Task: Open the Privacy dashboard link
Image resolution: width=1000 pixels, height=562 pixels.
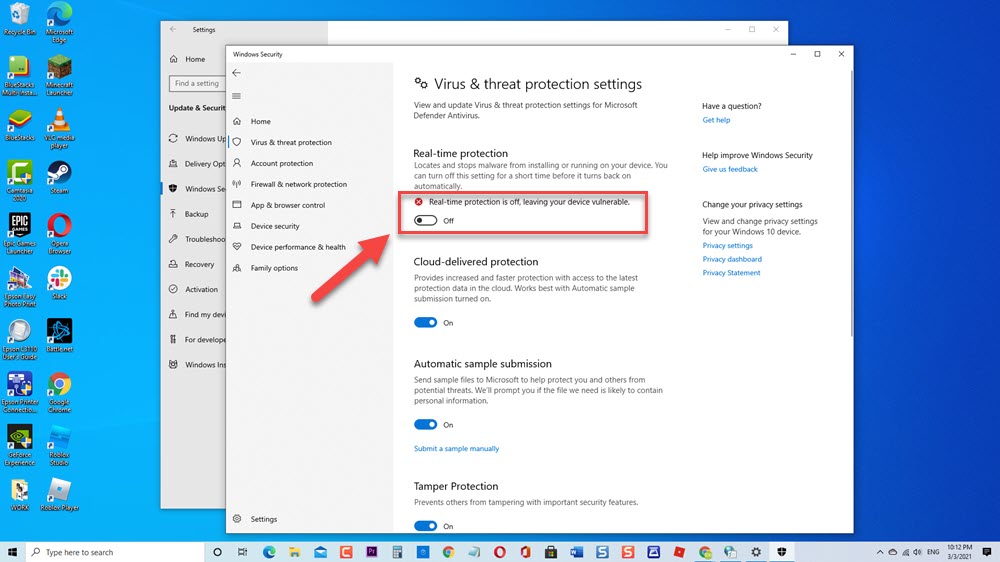Action: (x=732, y=259)
